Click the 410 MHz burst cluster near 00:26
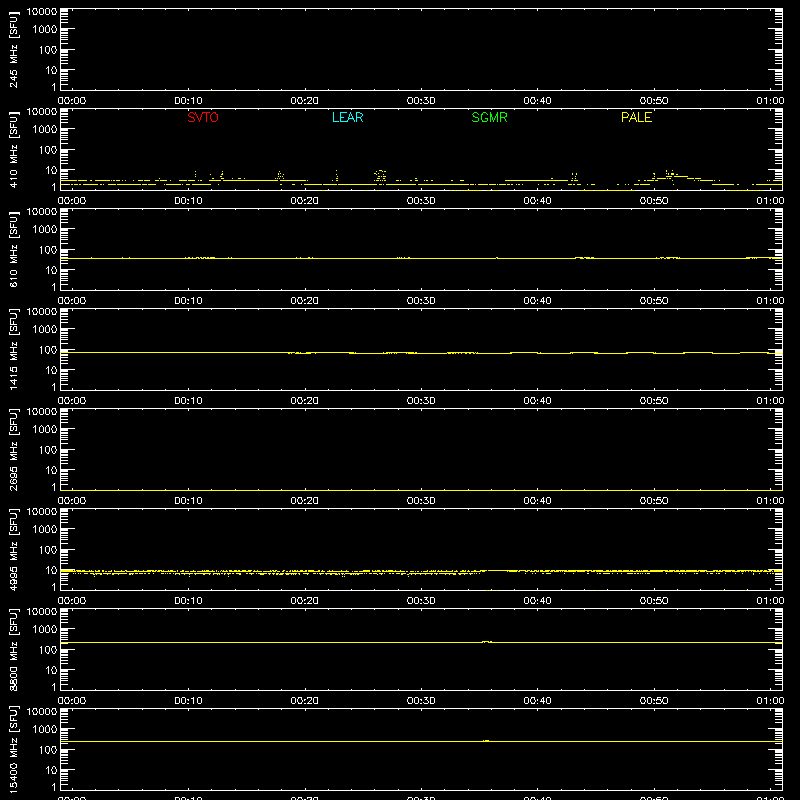800x800 pixels. click(380, 176)
